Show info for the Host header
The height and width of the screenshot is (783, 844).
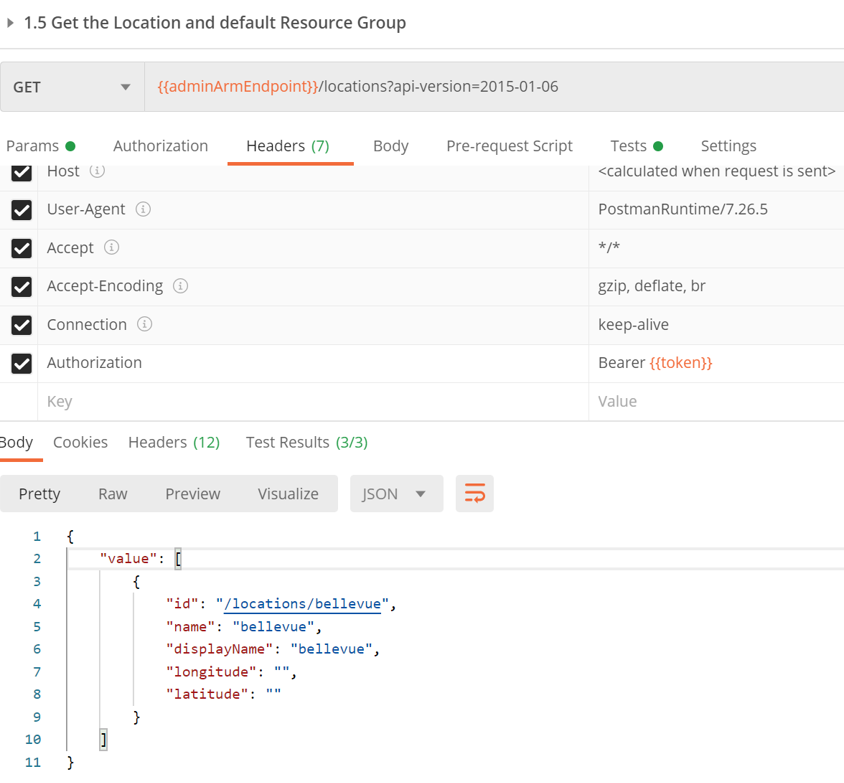coord(97,171)
